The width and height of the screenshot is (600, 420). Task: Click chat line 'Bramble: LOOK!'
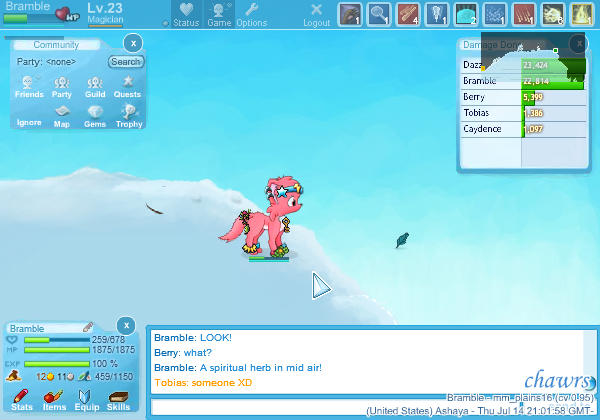point(193,338)
